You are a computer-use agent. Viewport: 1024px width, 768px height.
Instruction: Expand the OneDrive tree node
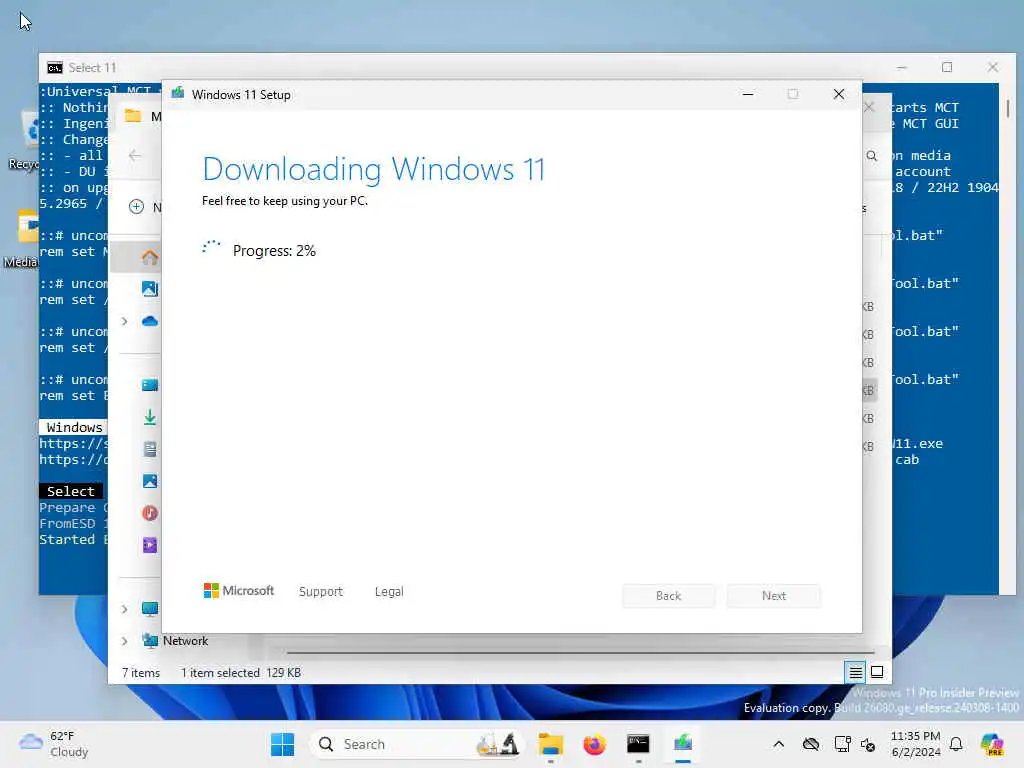[125, 321]
